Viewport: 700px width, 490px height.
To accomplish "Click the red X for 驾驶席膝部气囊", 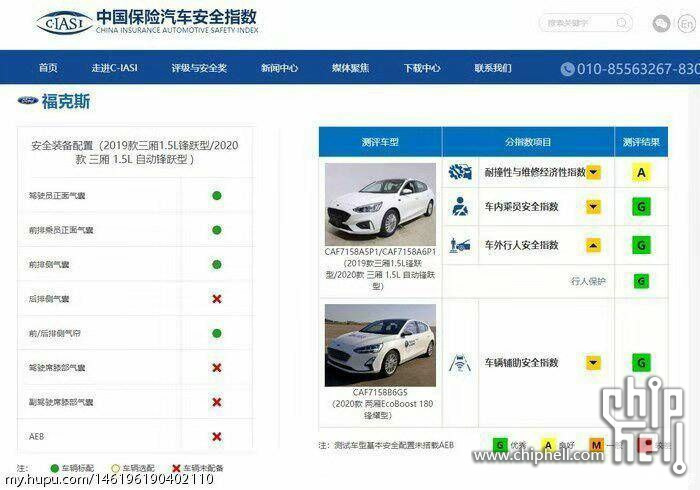I will point(217,368).
